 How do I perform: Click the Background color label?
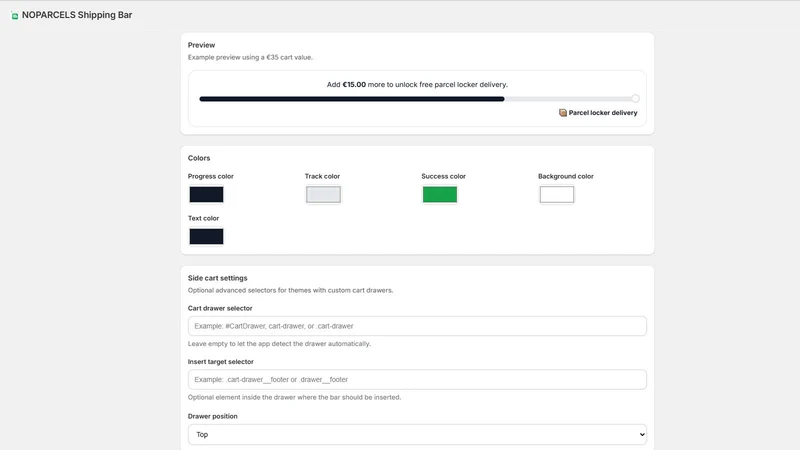566,176
